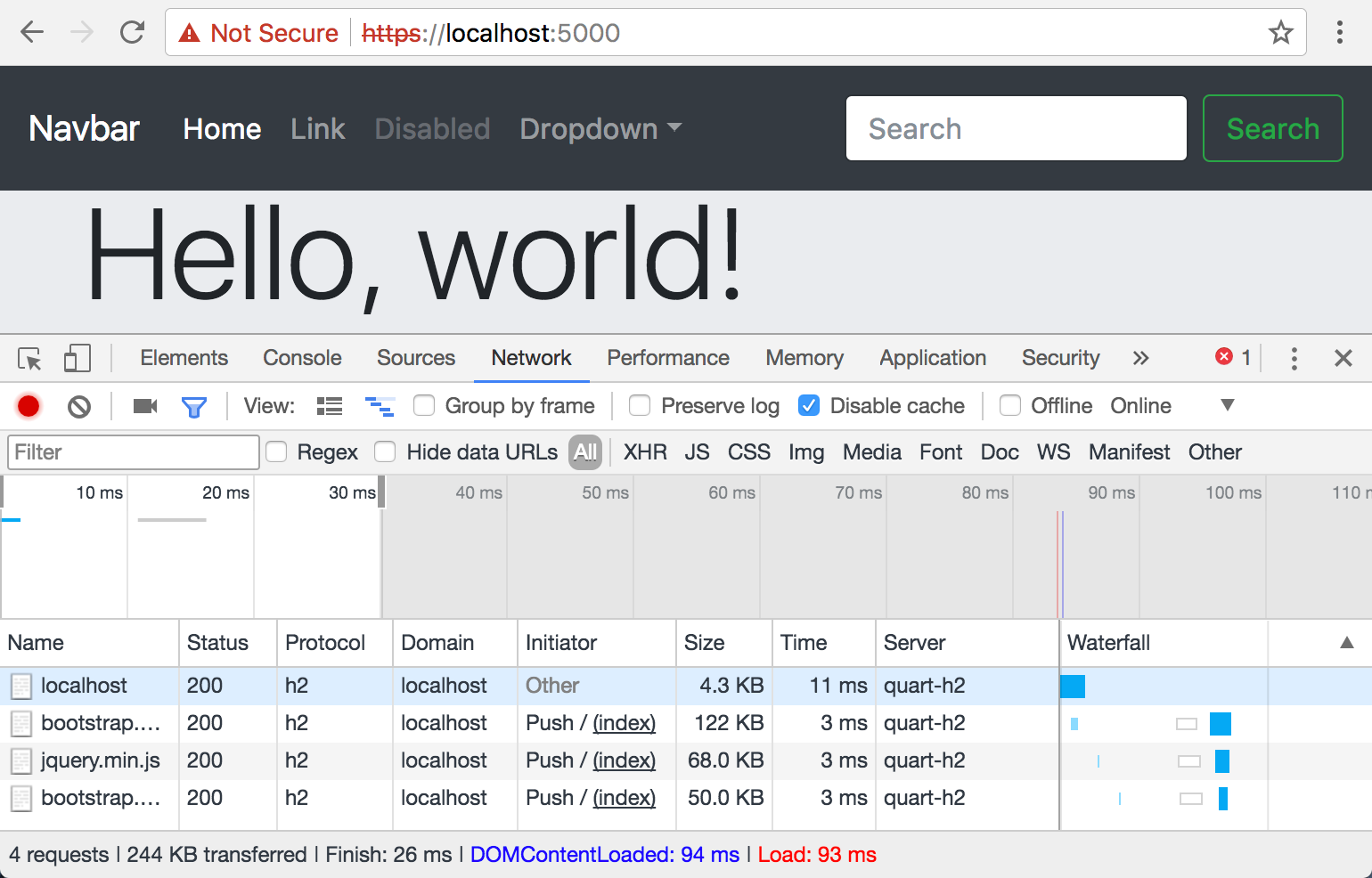Enable the Preserve log checkbox

tap(640, 406)
